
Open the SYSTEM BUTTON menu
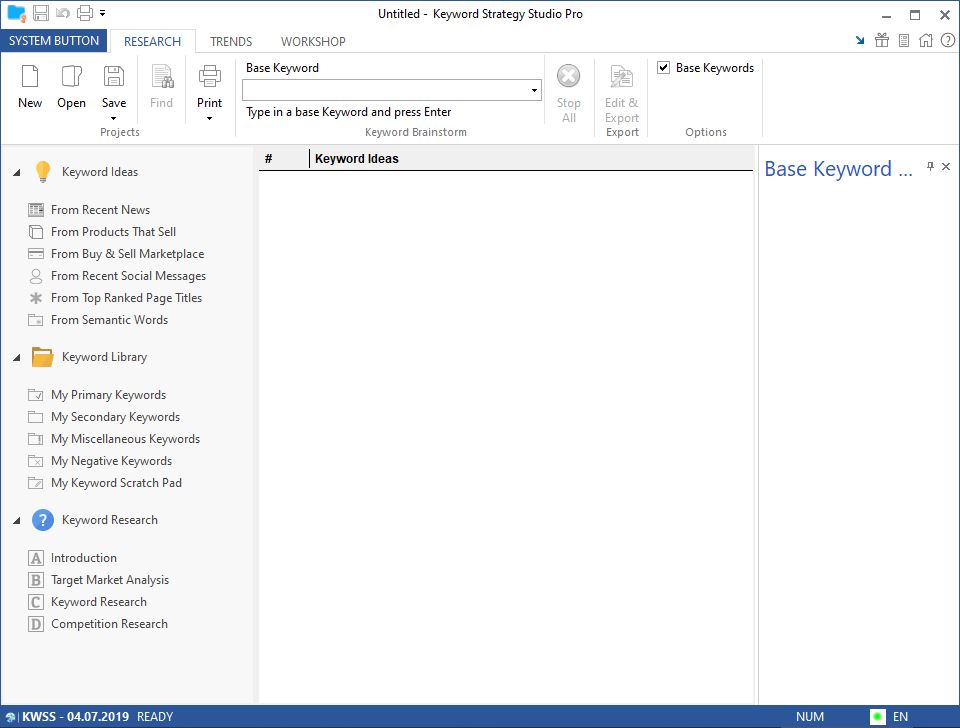point(54,41)
